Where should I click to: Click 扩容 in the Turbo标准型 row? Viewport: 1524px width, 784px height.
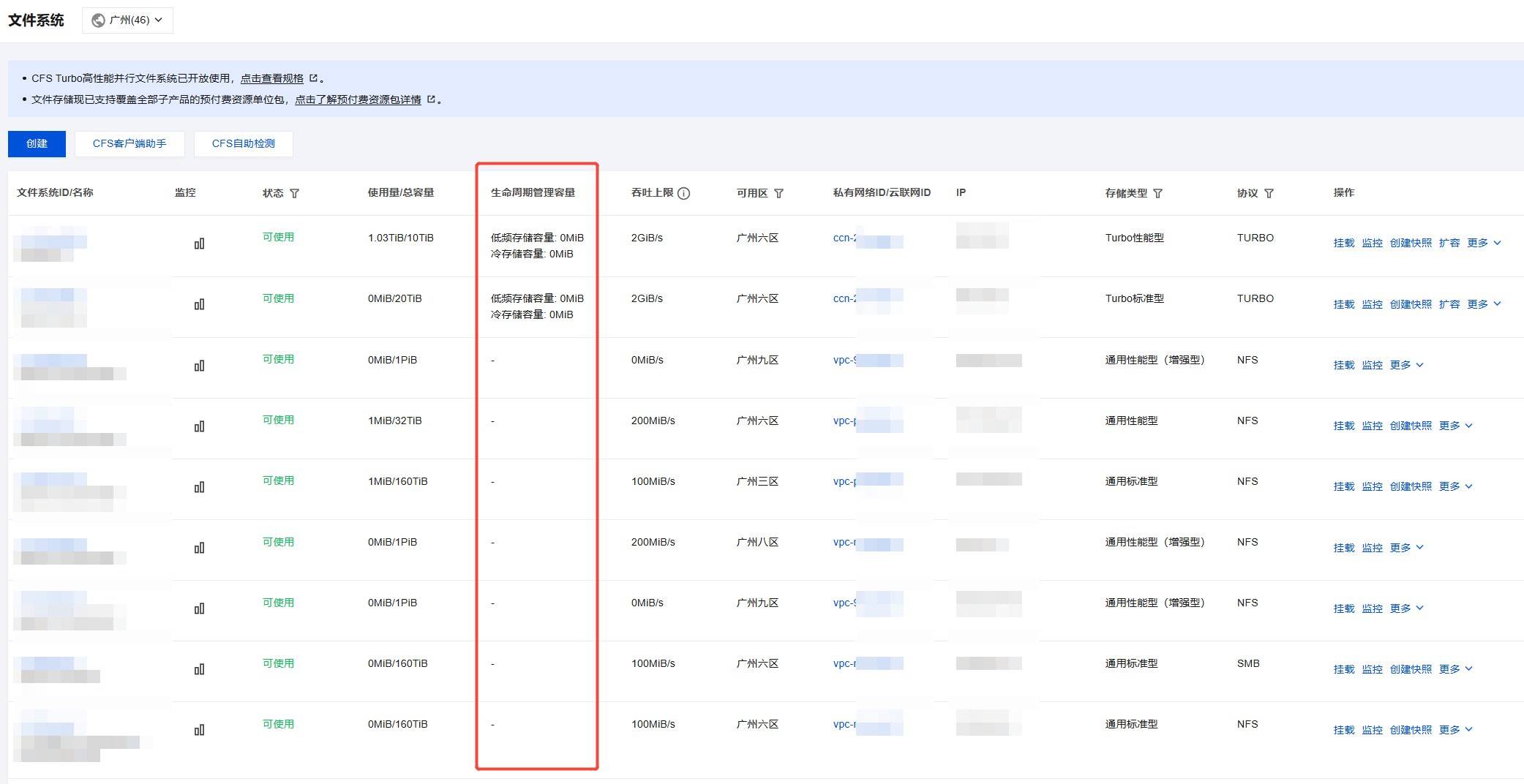[x=1449, y=304]
